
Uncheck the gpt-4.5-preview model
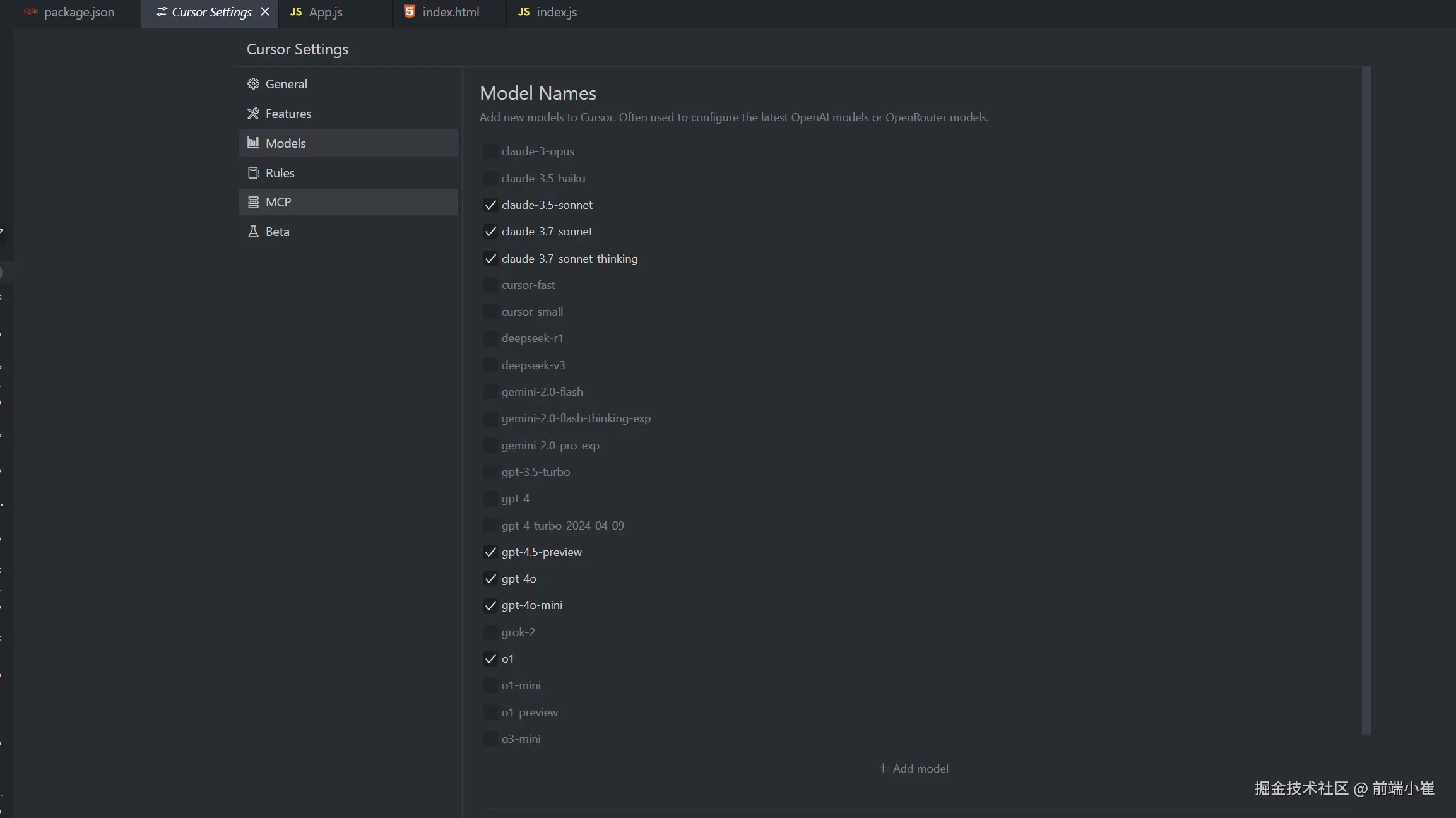pyautogui.click(x=490, y=552)
